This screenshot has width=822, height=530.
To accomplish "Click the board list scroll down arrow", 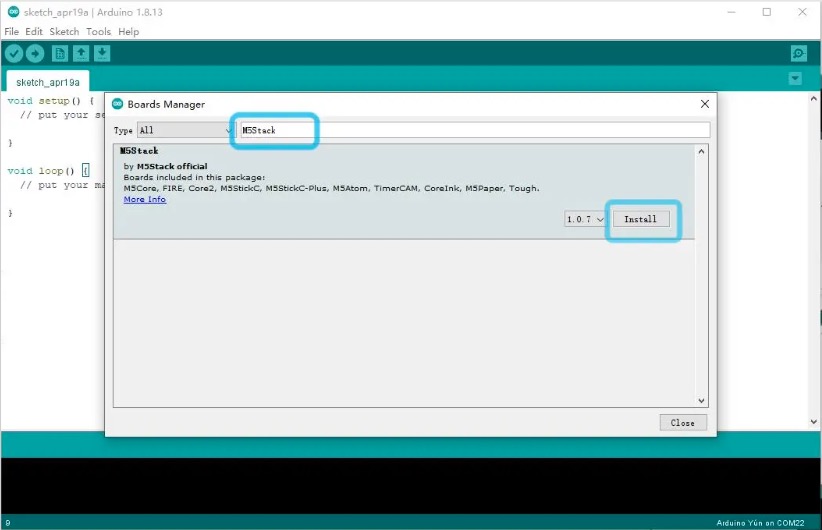I will [701, 401].
